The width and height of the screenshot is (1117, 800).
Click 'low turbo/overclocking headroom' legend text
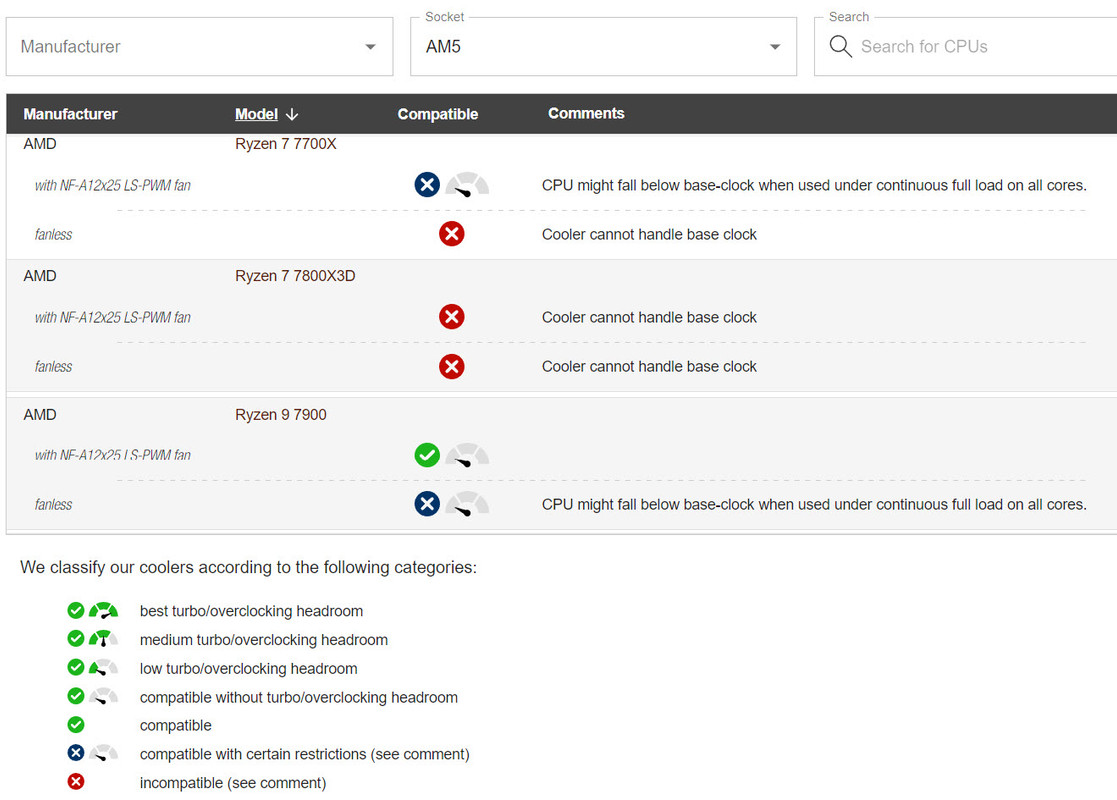[x=249, y=669]
